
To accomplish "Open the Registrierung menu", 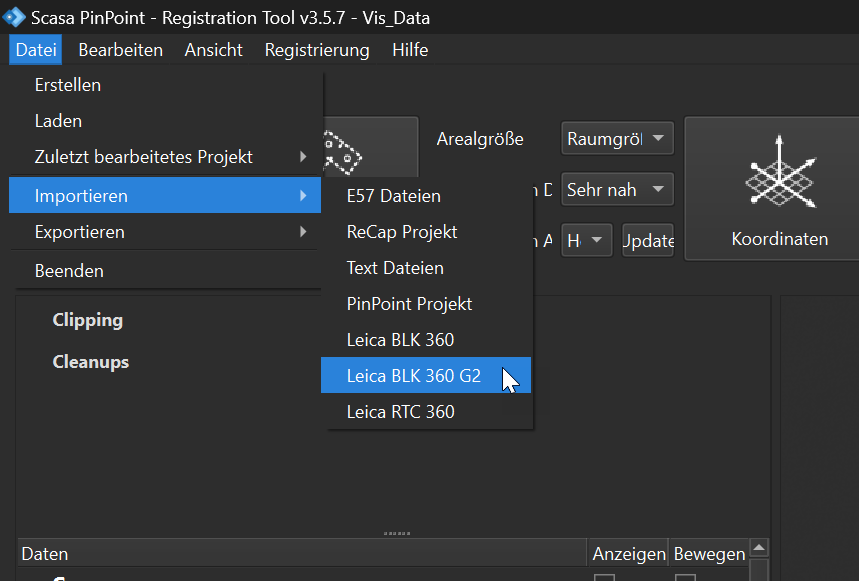I will [317, 50].
